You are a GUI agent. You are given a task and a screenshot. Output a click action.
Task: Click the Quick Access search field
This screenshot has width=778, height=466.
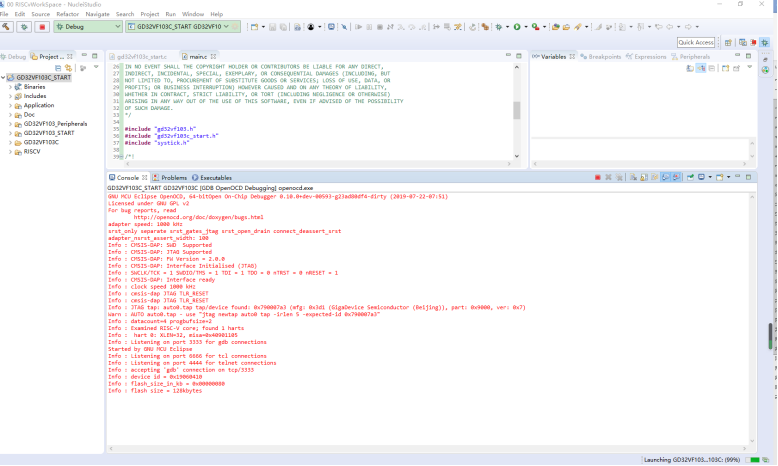point(696,42)
